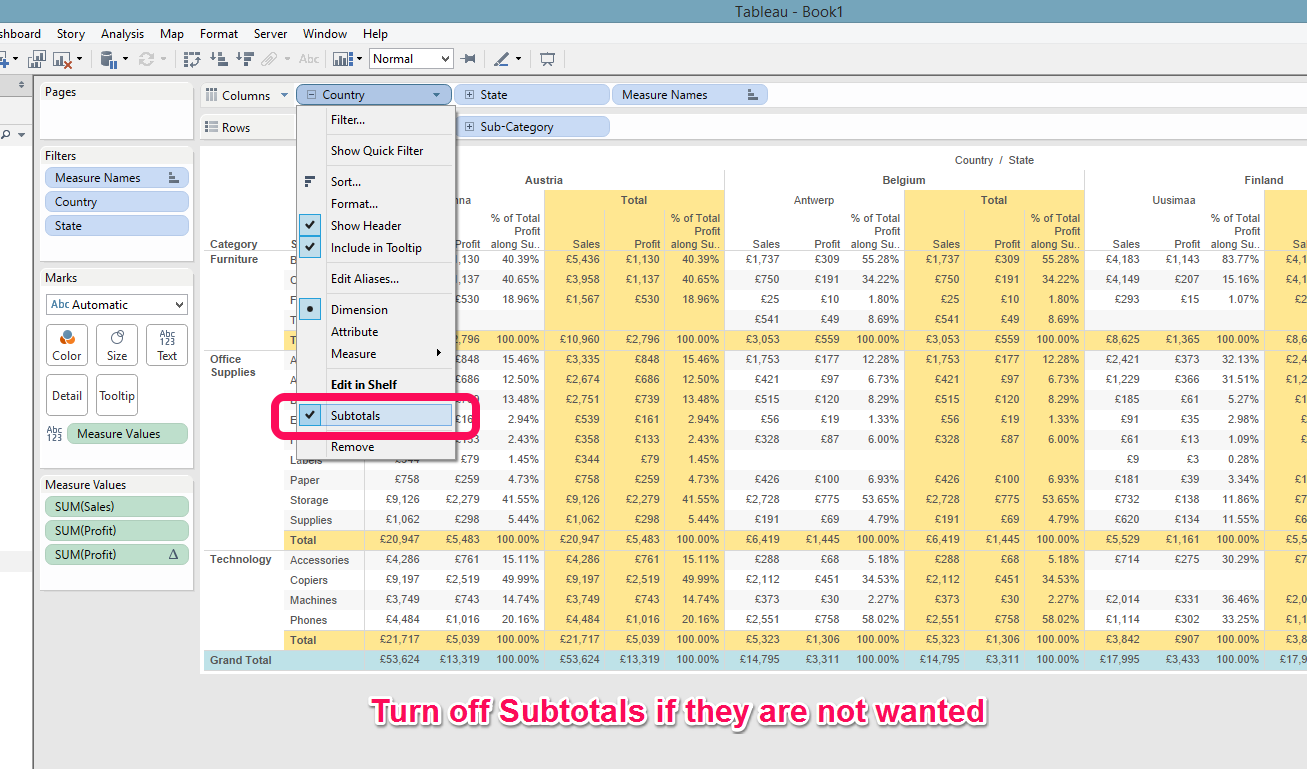Click the database auto-update pause icon
Viewport: 1307px width, 769px height.
tap(108, 59)
